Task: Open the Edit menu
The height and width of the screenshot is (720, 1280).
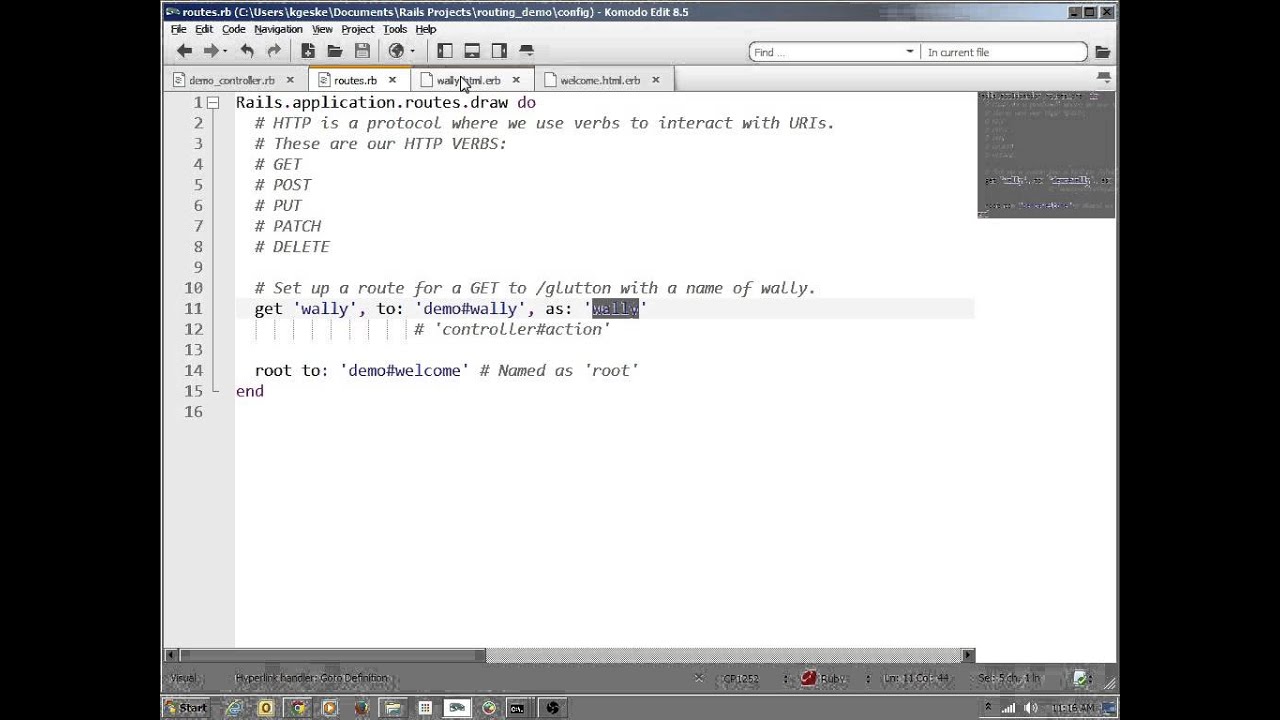Action: [204, 29]
